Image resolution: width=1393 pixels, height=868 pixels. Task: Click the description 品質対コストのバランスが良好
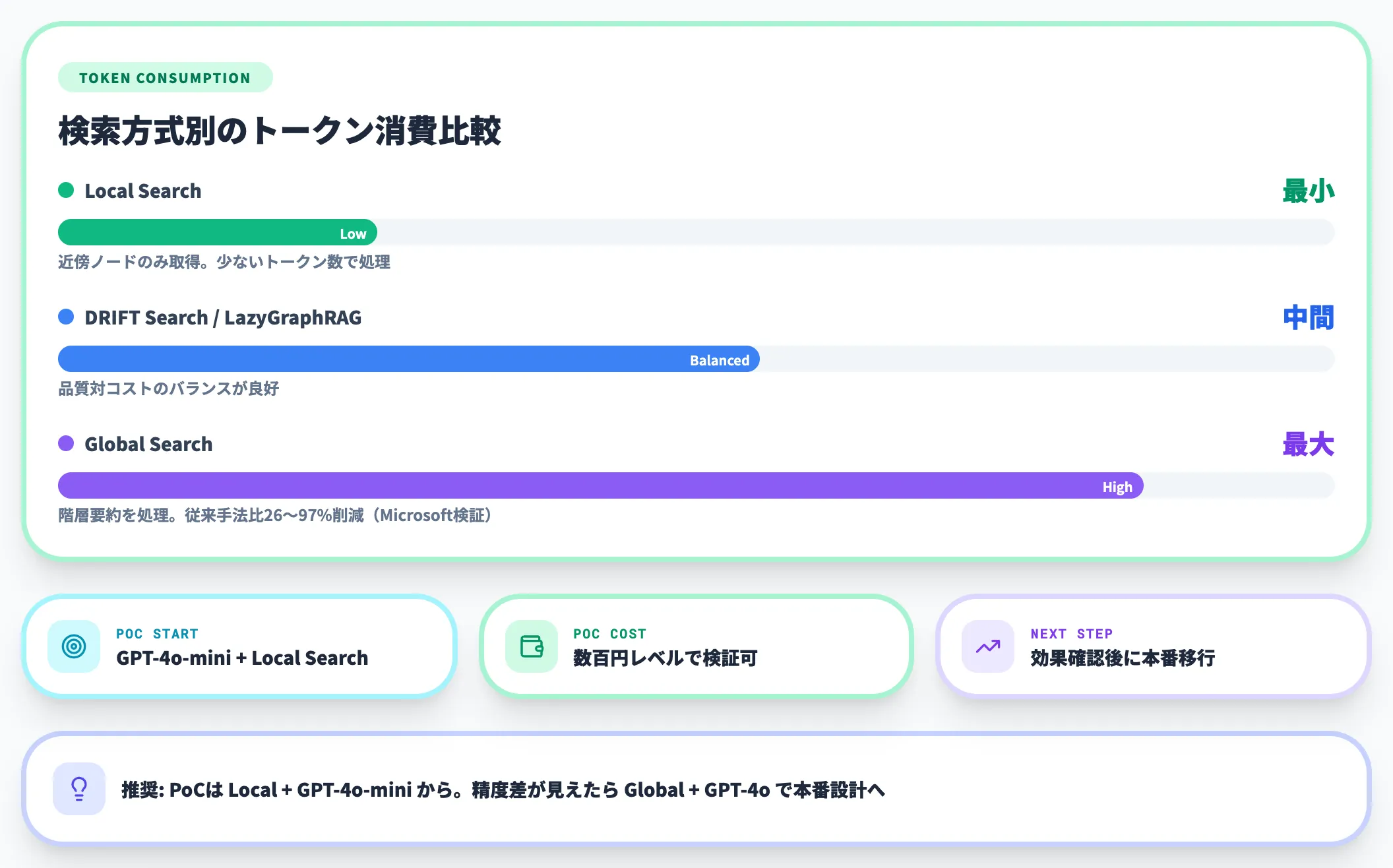click(169, 388)
